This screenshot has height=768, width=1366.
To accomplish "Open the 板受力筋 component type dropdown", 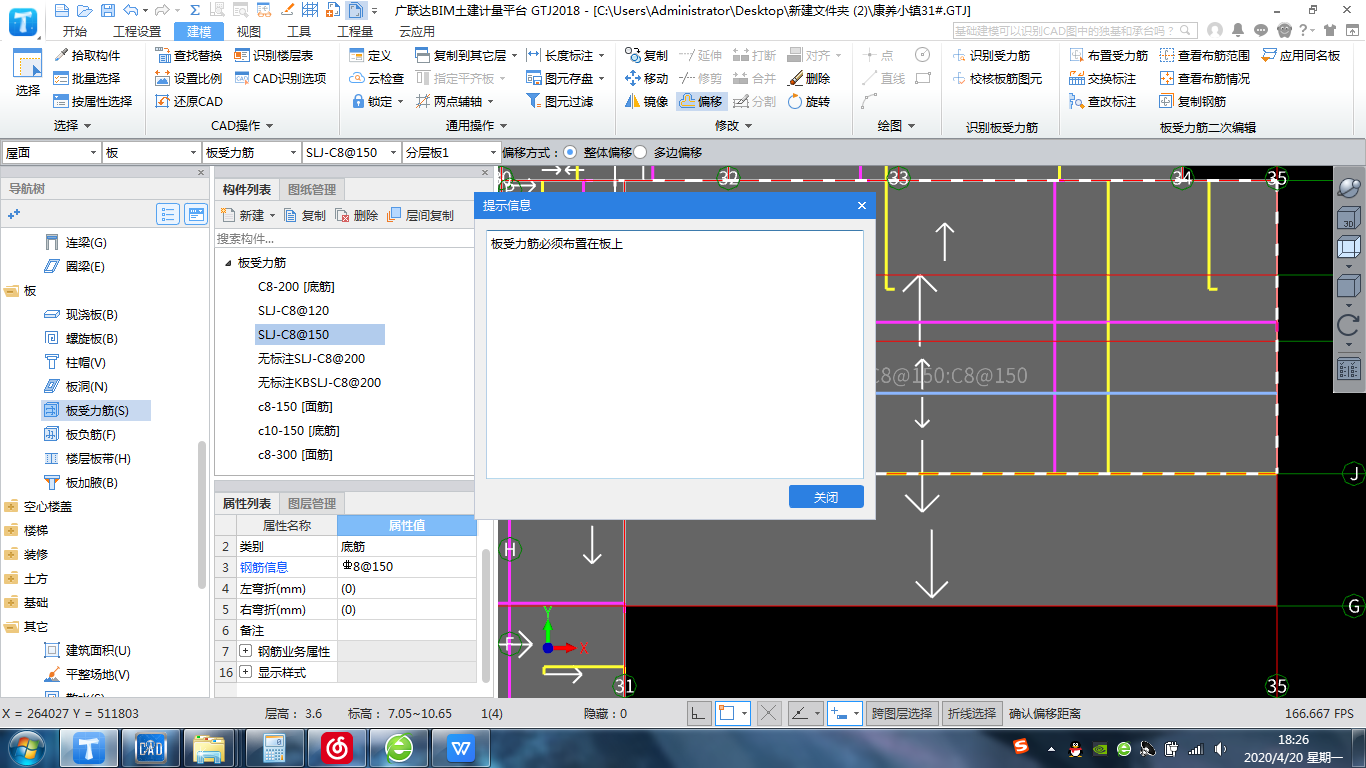I will tap(251, 152).
